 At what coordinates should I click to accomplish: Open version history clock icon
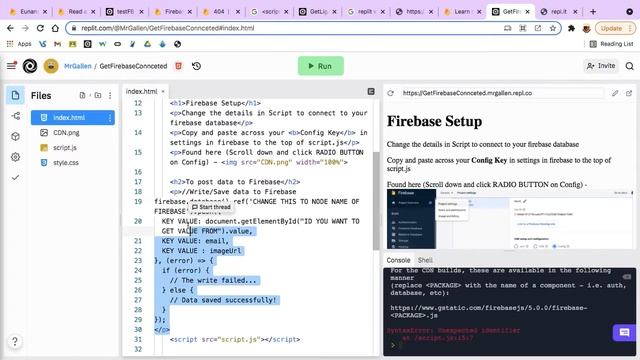[196, 66]
